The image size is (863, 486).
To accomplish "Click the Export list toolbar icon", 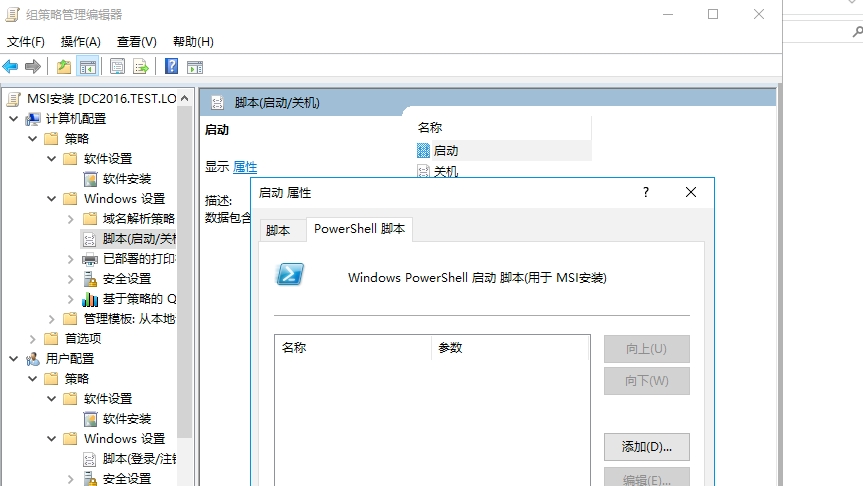I will pyautogui.click(x=141, y=67).
